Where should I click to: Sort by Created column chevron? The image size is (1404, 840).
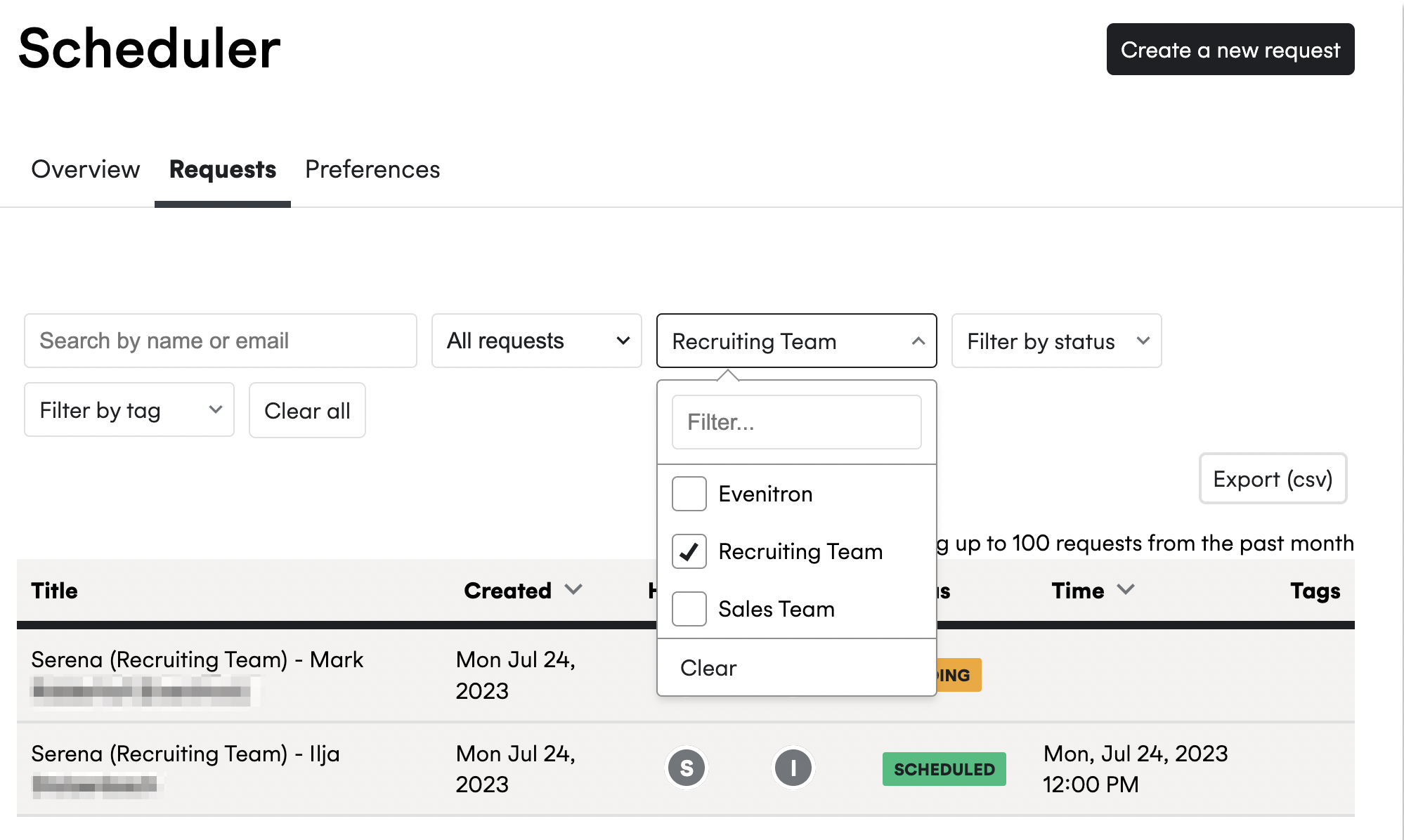click(573, 590)
